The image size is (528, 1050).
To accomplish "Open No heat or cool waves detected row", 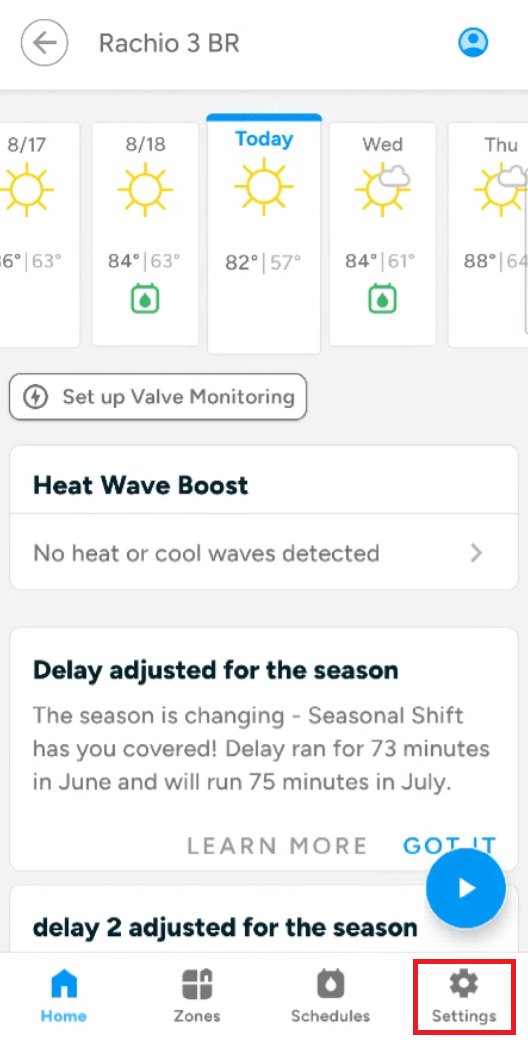I will click(264, 552).
